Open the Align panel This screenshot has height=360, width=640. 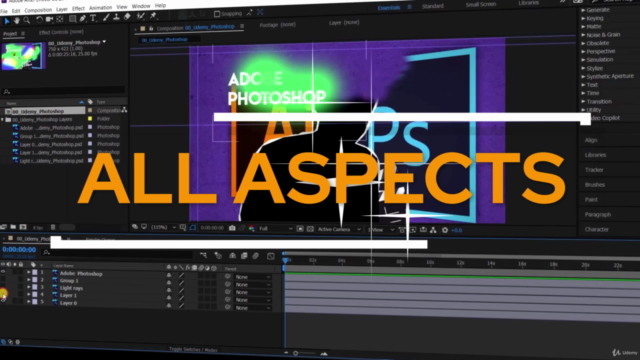(591, 140)
